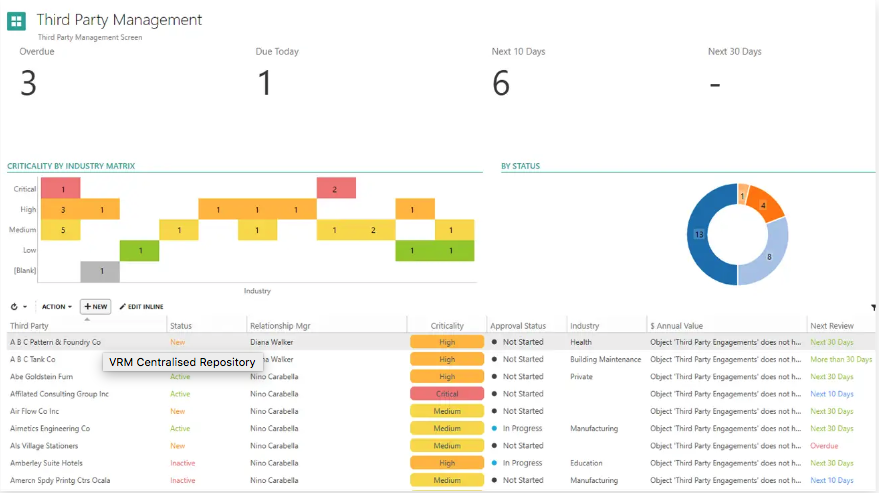Click the yellow Medium matrix cell showing 2
Viewport: 879px width, 493px height.
click(376, 230)
